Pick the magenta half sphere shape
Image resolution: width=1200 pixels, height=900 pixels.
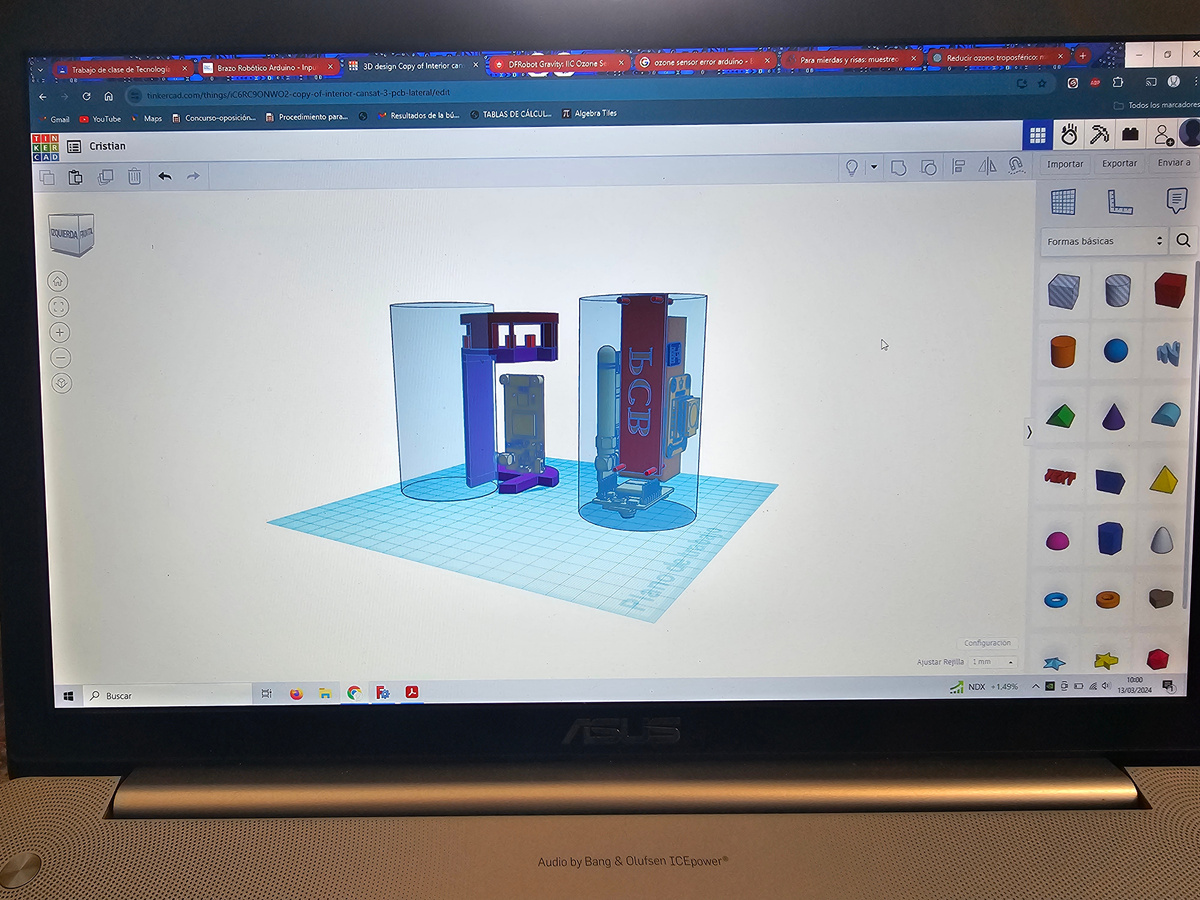tap(1057, 541)
